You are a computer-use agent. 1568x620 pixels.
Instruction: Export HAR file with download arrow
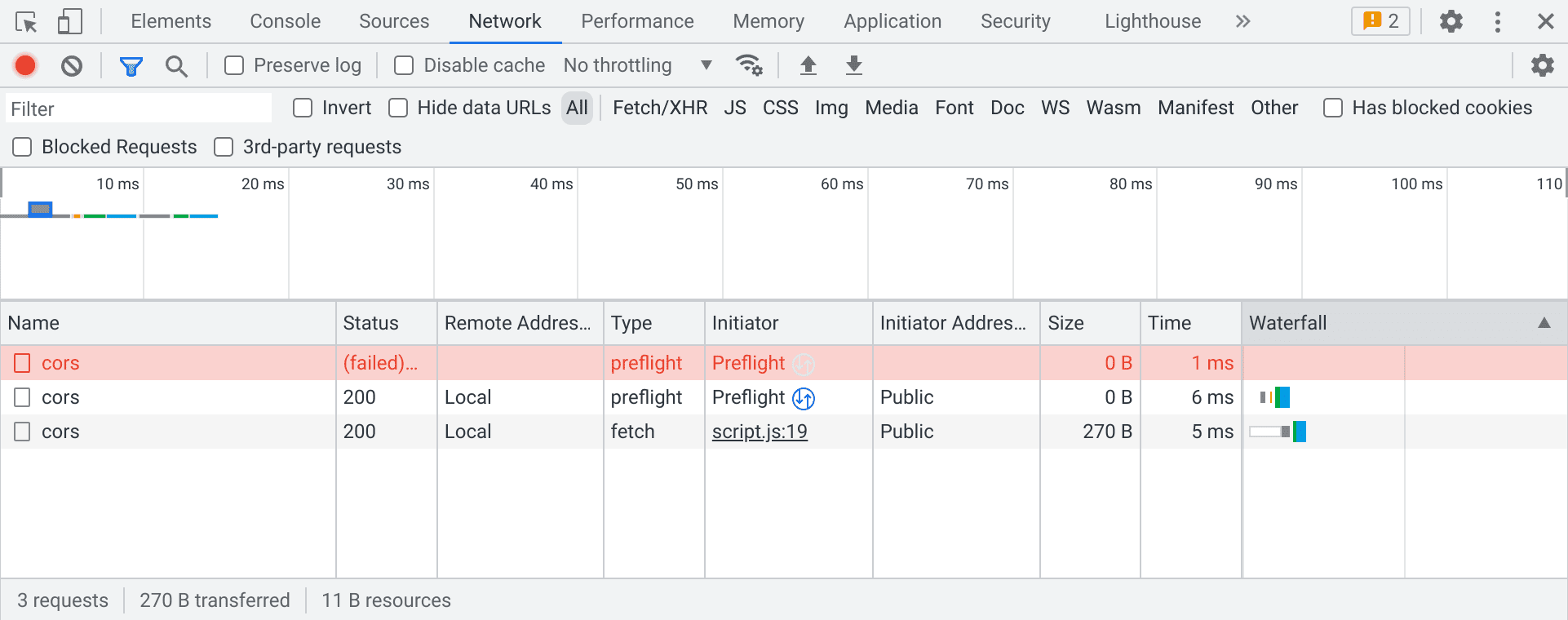pos(853,65)
